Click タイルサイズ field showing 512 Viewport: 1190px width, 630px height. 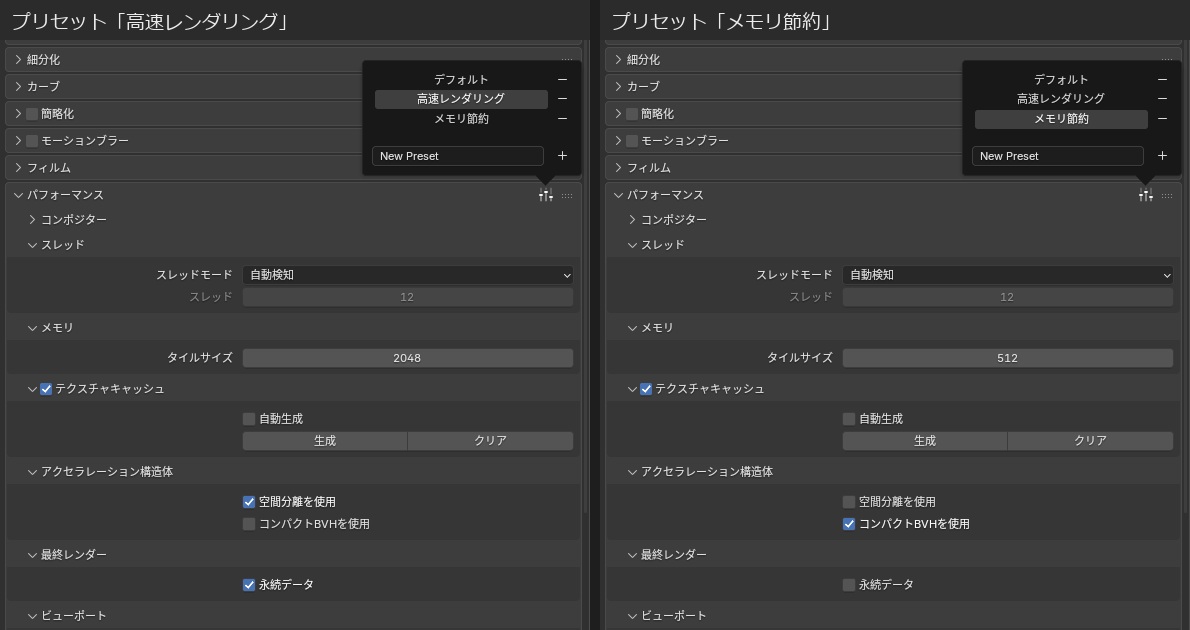[x=1008, y=358]
